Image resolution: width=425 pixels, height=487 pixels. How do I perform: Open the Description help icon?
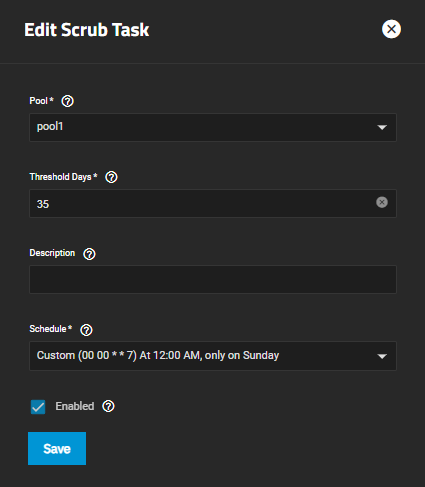89,254
